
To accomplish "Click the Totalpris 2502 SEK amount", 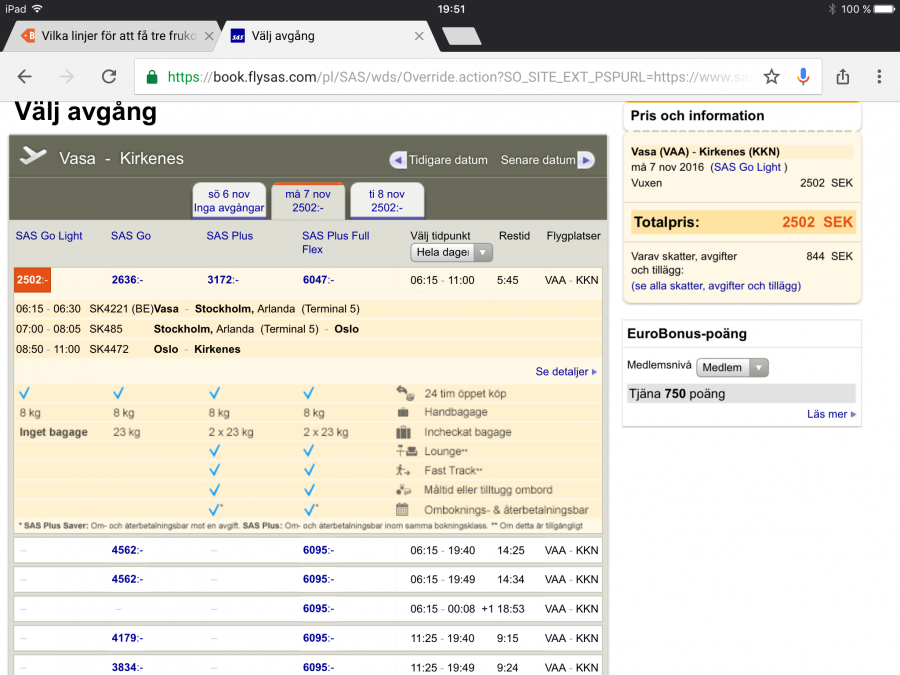I will 817,222.
